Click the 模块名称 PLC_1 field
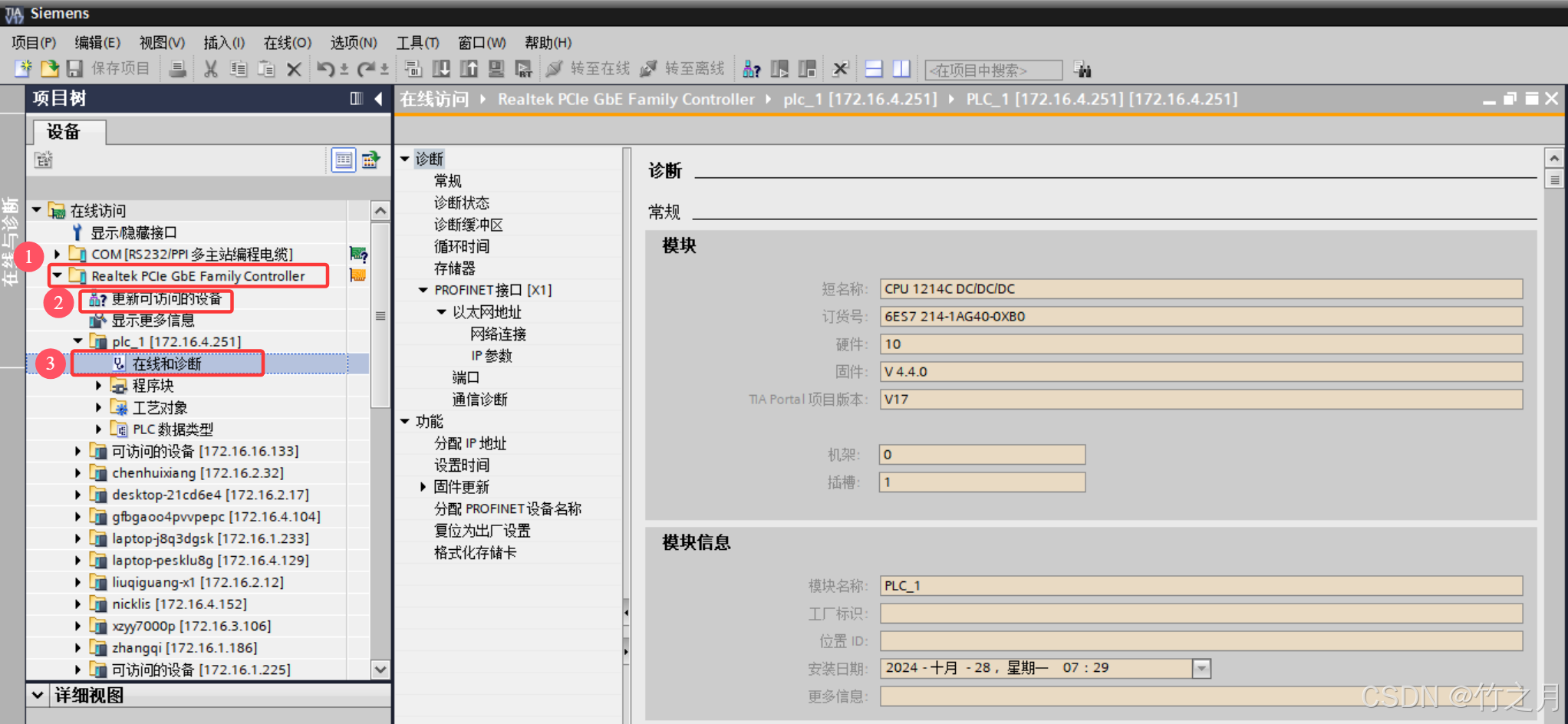The width and height of the screenshot is (1568, 724). [x=1201, y=586]
